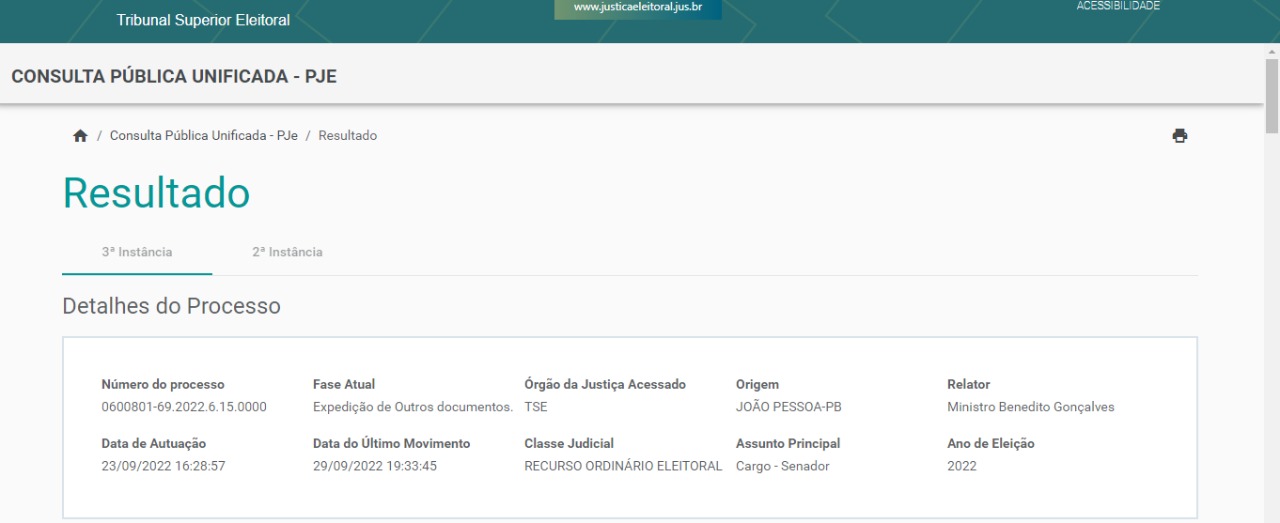
Task: Click the Cargo - Senador subject value
Action: [x=782, y=466]
